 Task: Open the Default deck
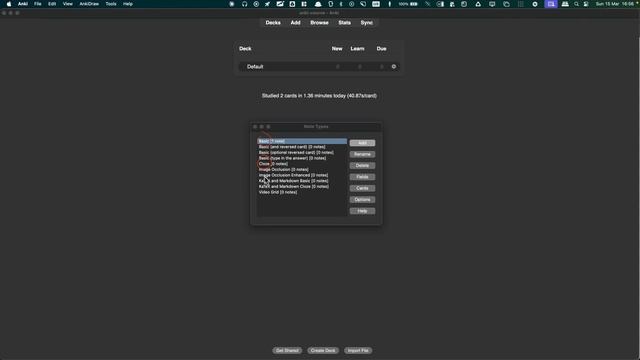pos(255,67)
